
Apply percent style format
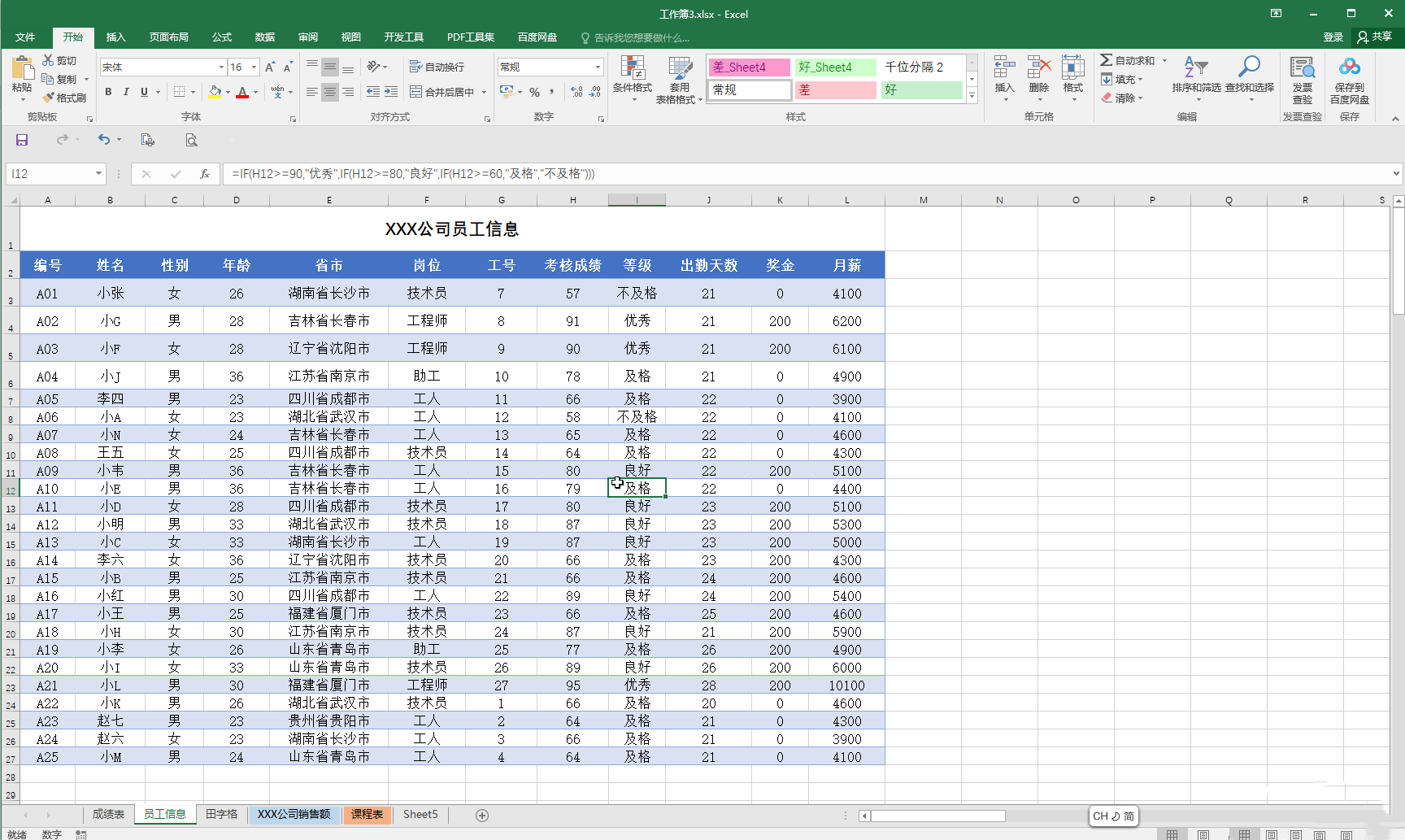pyautogui.click(x=534, y=92)
